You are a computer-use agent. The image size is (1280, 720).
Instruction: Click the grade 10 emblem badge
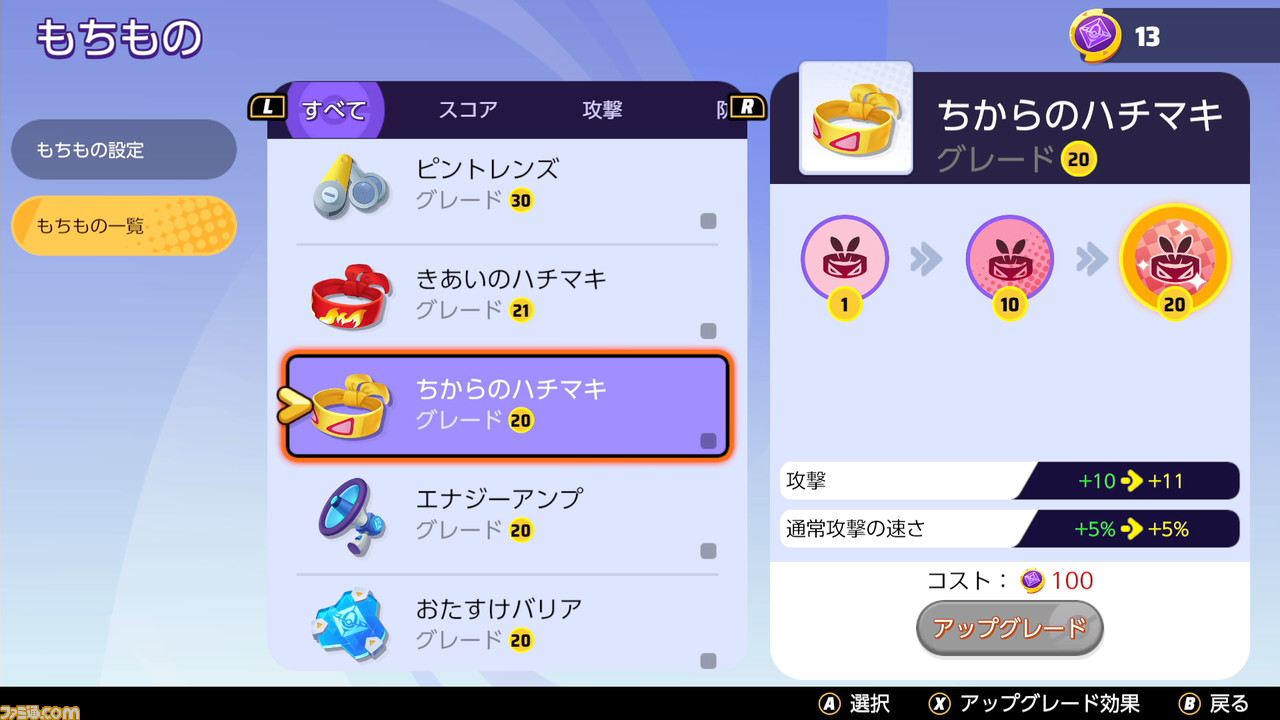[1009, 264]
